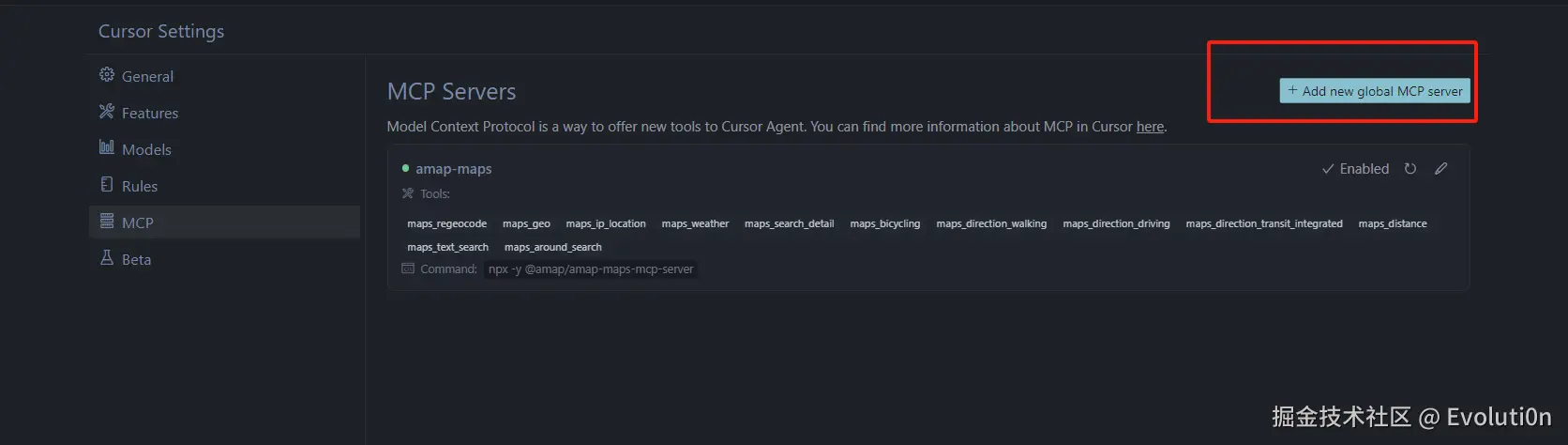Toggle the Enabled state of amap-maps
The height and width of the screenshot is (445, 1568).
click(x=1355, y=169)
